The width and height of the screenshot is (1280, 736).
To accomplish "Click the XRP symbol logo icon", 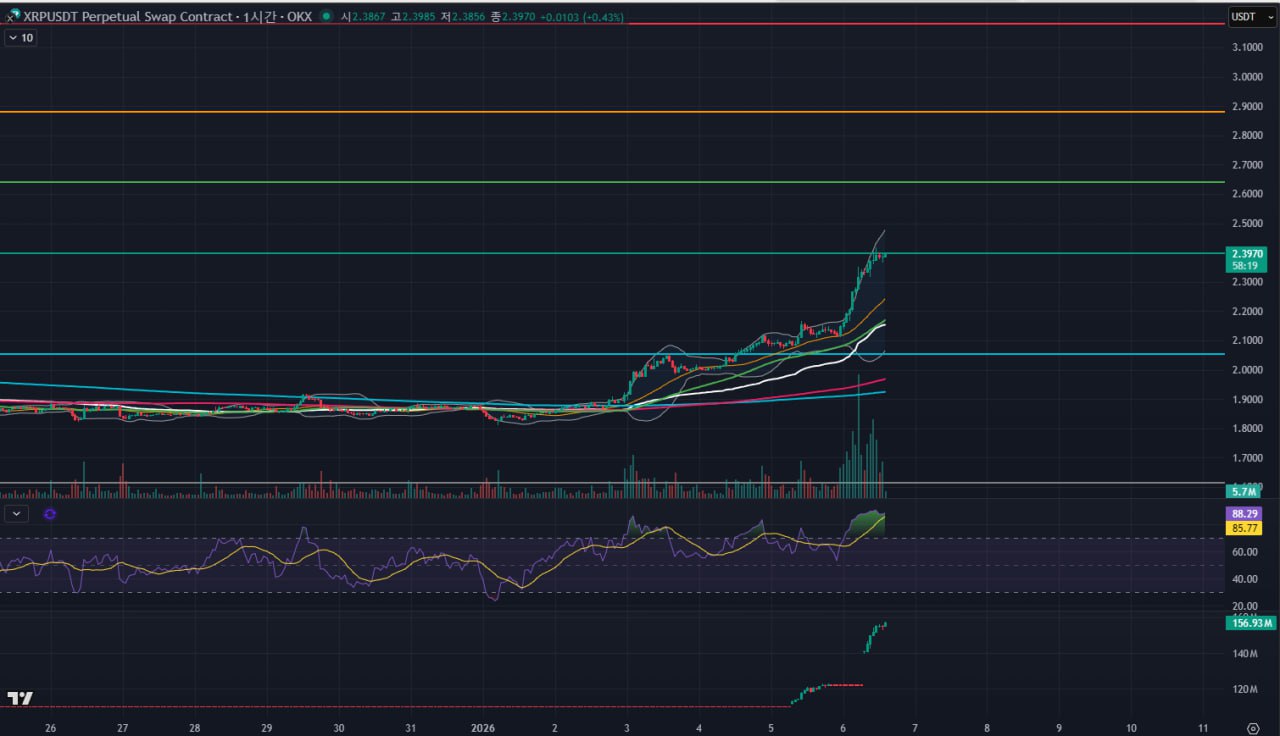I will click(x=13, y=16).
